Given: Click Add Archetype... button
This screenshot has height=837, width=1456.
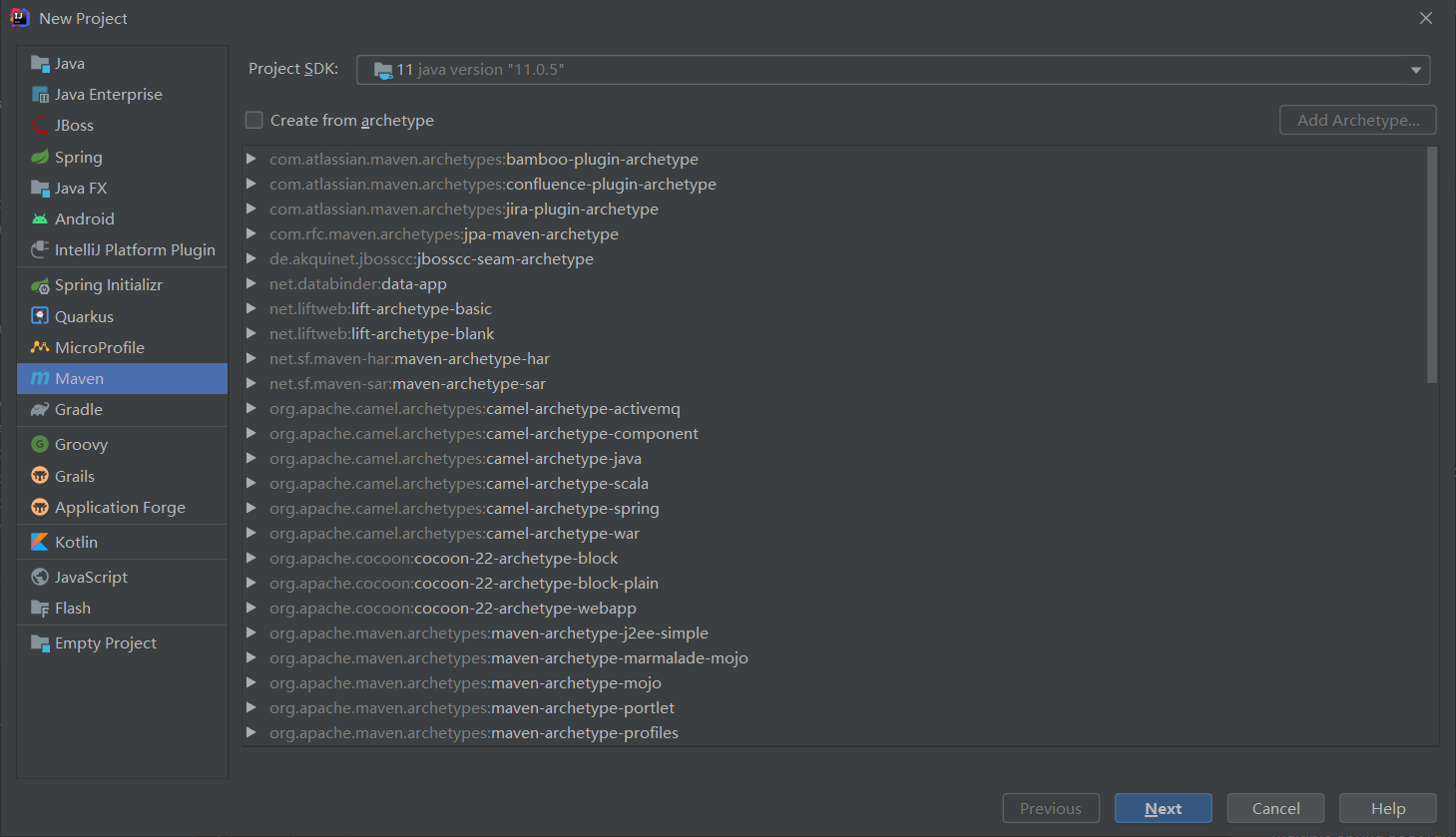Looking at the screenshot, I should (1358, 120).
